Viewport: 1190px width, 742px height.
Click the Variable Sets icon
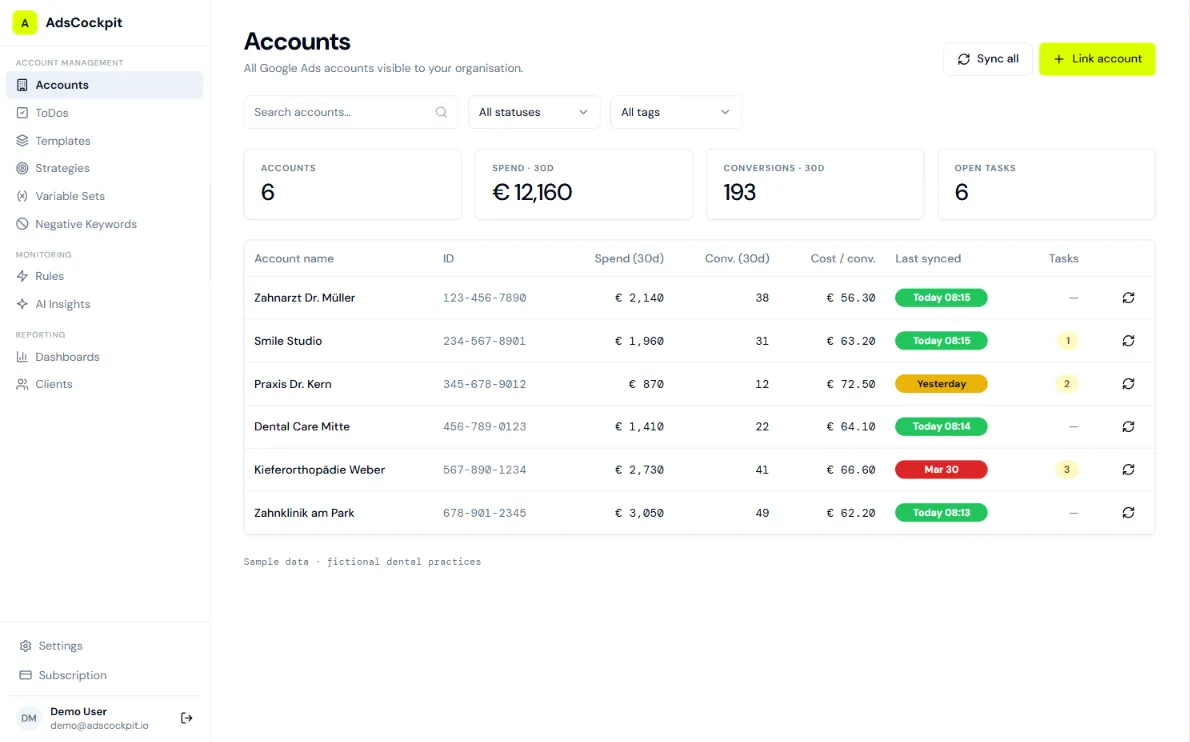point(22,197)
